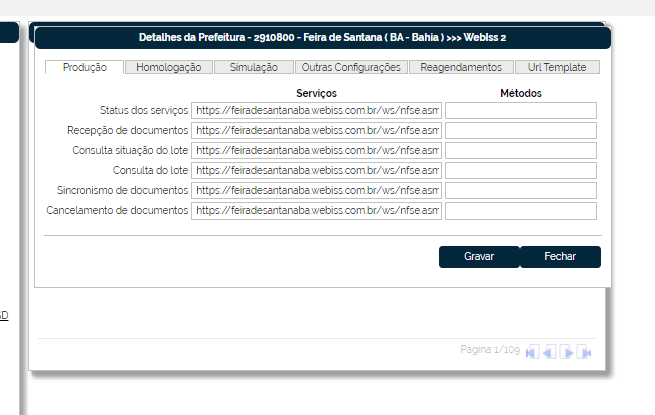Focus Métodos field for Consulta do lote
Screen dimensions: 655x415
[x=521, y=171]
